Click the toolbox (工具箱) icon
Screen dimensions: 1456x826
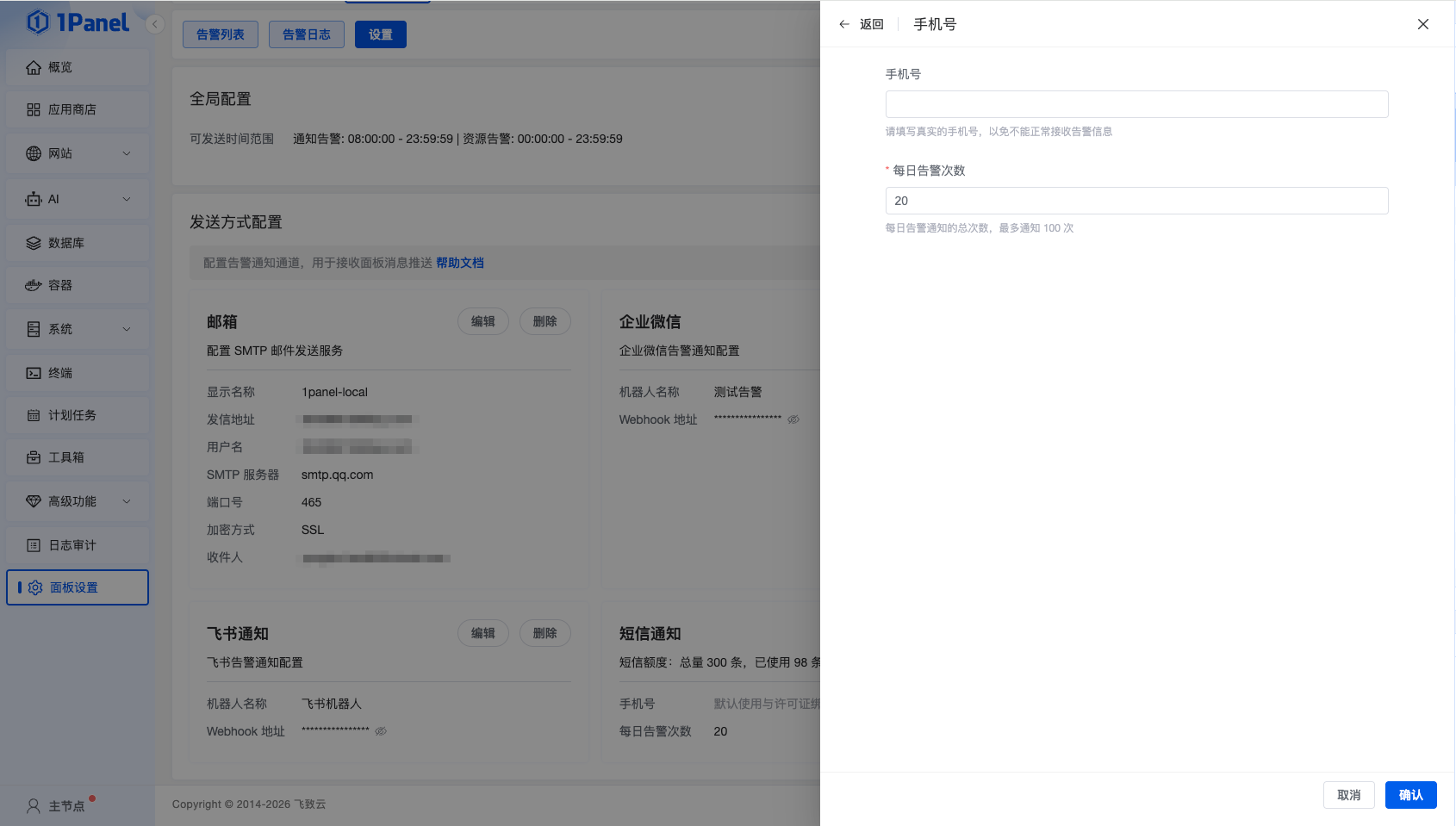pyautogui.click(x=34, y=457)
